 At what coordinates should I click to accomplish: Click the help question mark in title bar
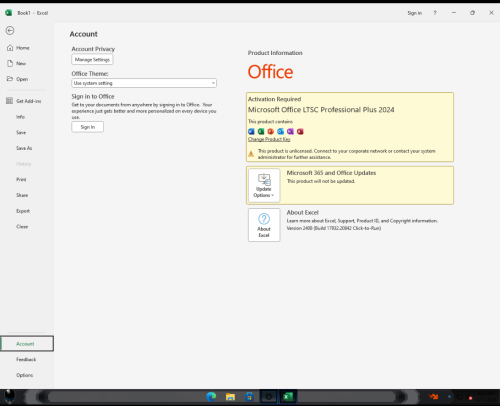click(435, 13)
